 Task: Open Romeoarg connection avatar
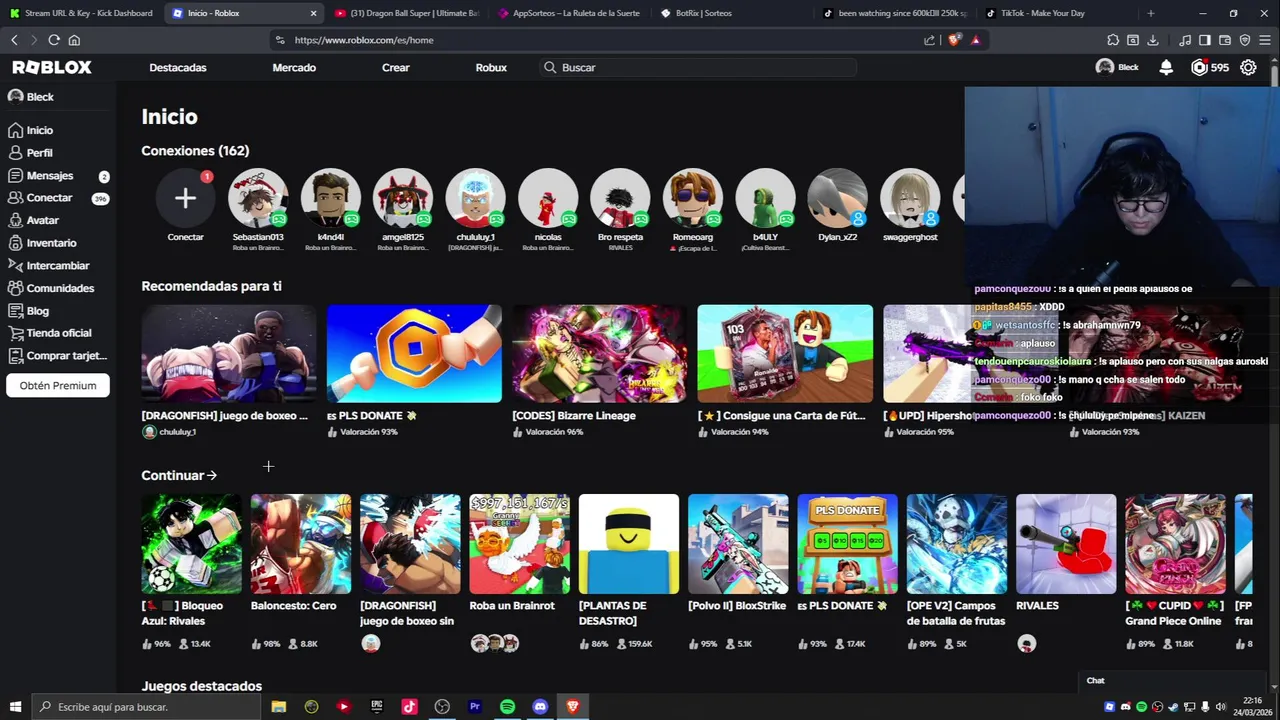[693, 197]
